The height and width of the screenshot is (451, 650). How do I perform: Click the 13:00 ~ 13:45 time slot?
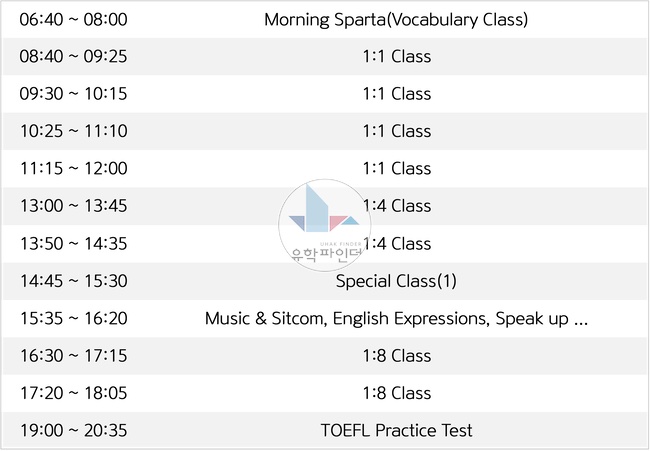coord(74,206)
